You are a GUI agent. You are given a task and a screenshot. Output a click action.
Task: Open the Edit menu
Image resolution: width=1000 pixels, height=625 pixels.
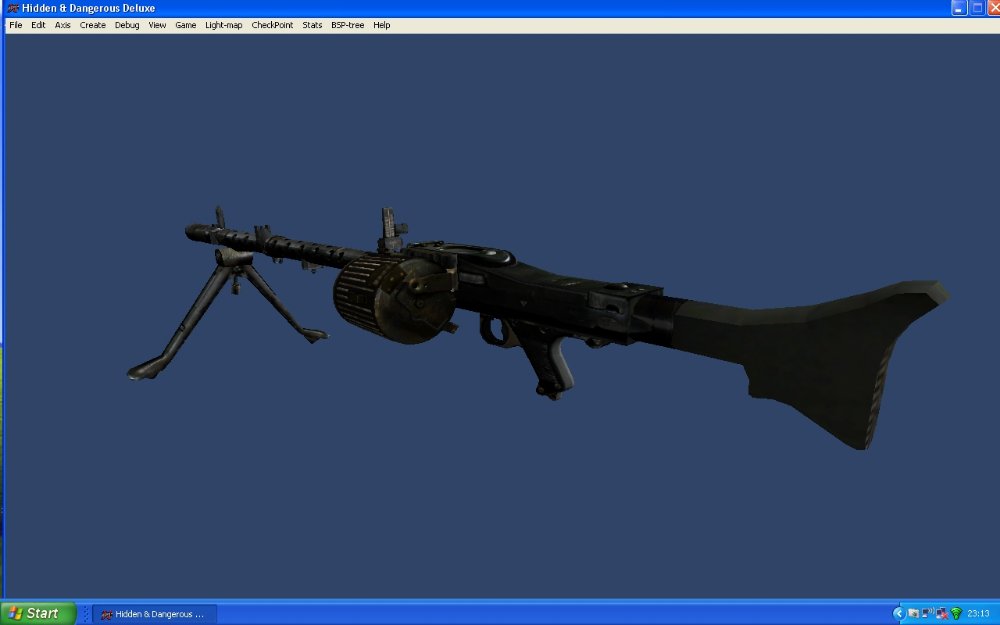(38, 25)
